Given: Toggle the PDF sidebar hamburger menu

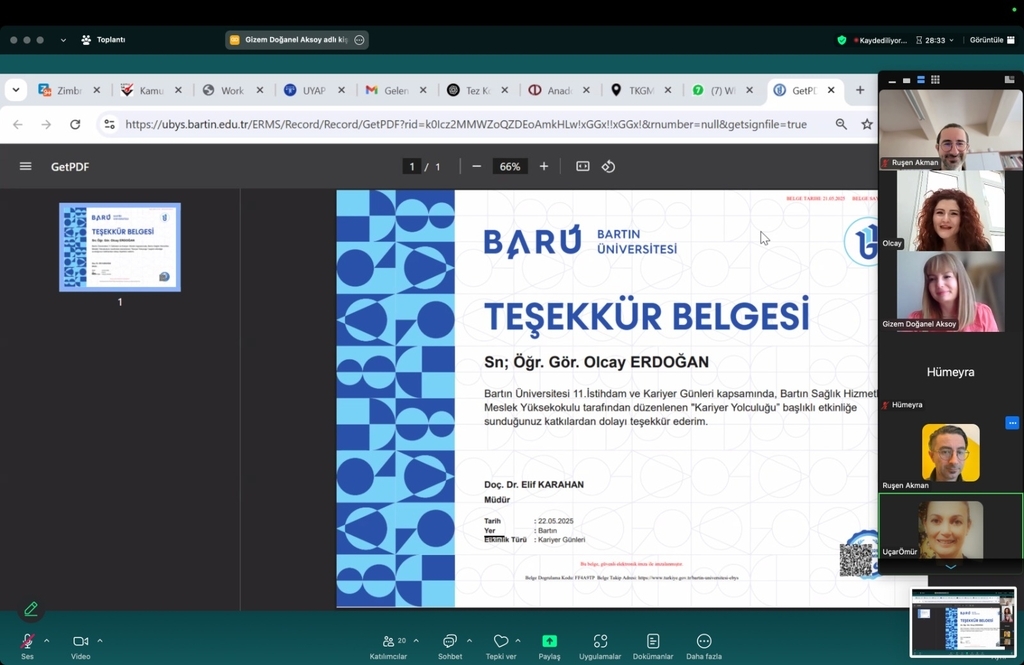Looking at the screenshot, I should [25, 167].
